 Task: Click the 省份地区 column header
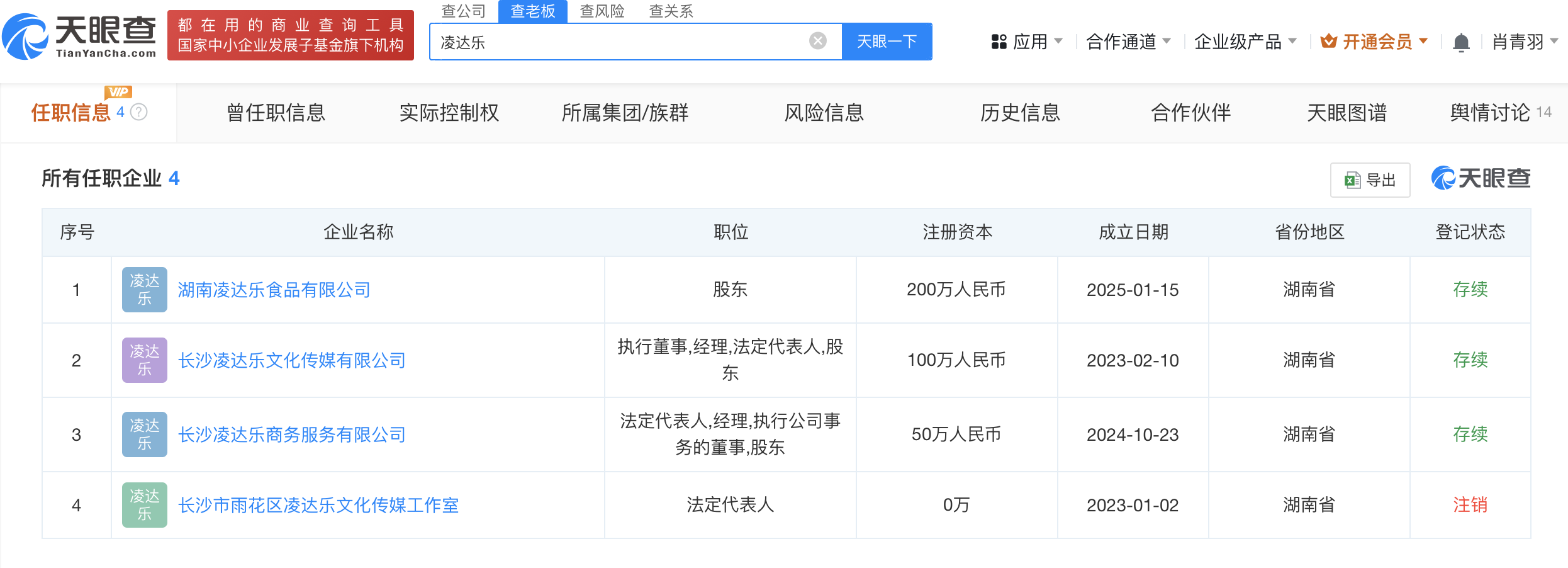(1310, 232)
